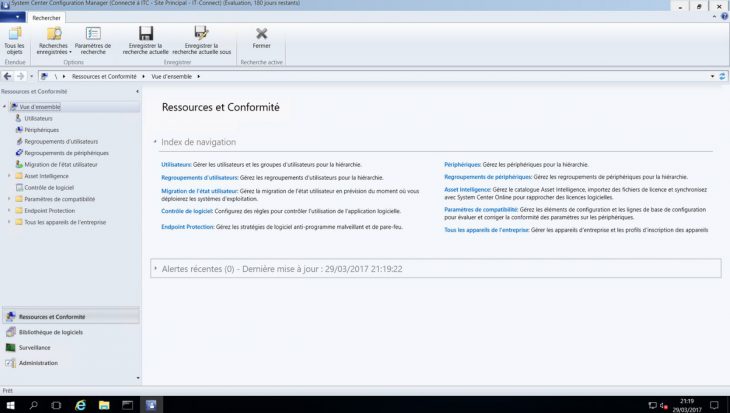Expand the Asset Intelligence tree node
The image size is (730, 413).
[9, 176]
